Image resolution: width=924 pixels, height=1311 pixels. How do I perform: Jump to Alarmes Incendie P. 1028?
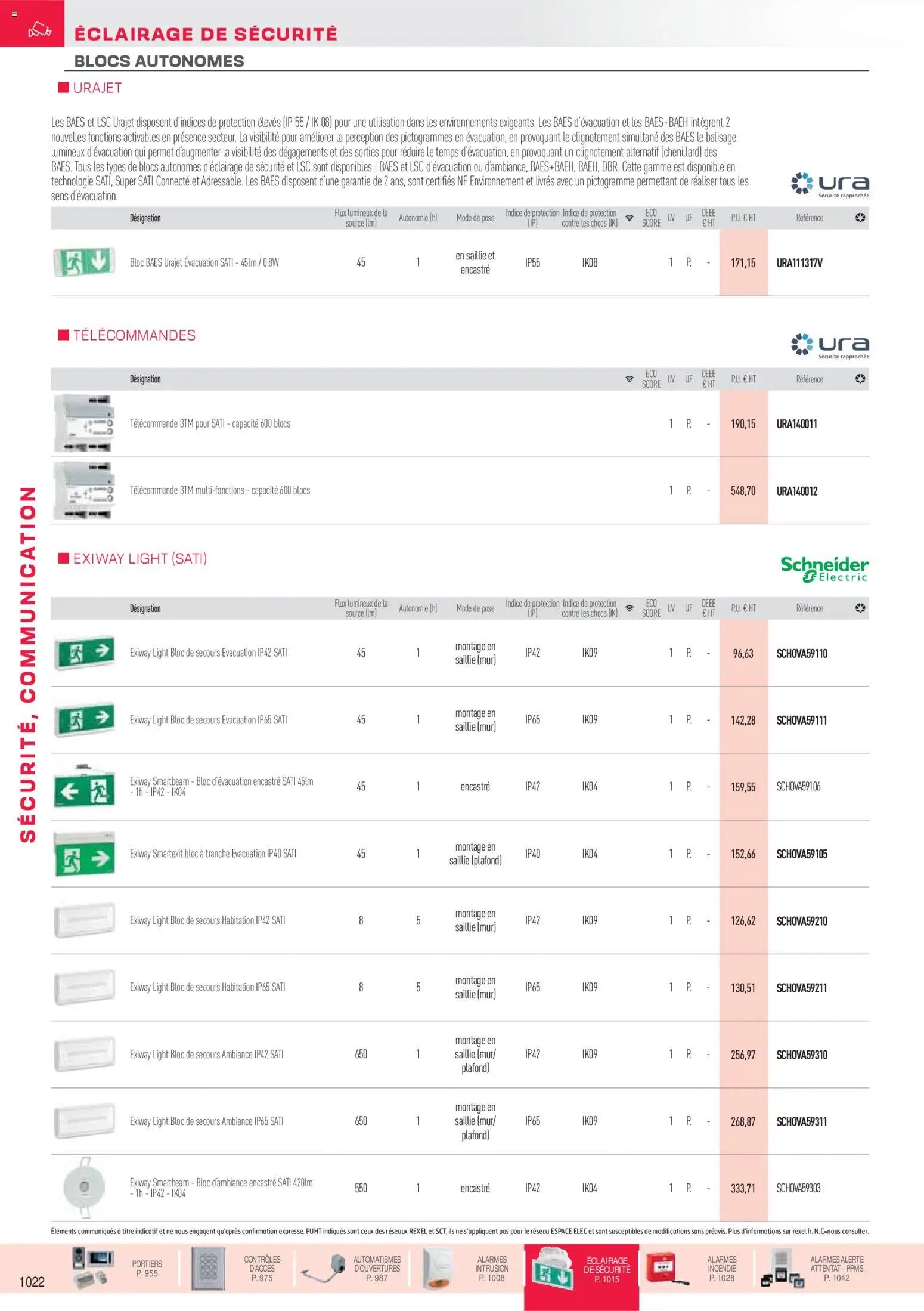coord(721,1268)
